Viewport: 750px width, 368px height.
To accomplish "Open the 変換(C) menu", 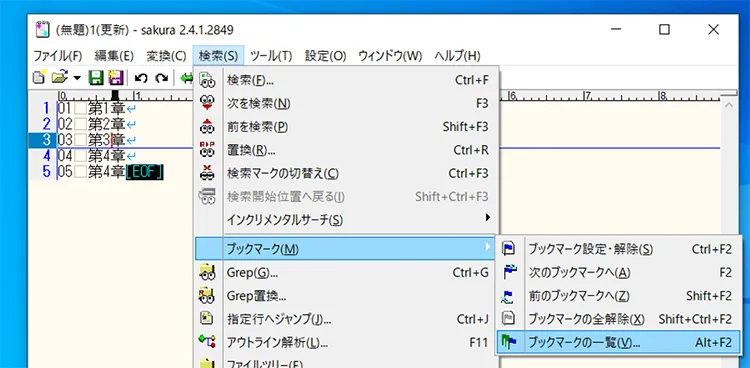I will (166, 56).
